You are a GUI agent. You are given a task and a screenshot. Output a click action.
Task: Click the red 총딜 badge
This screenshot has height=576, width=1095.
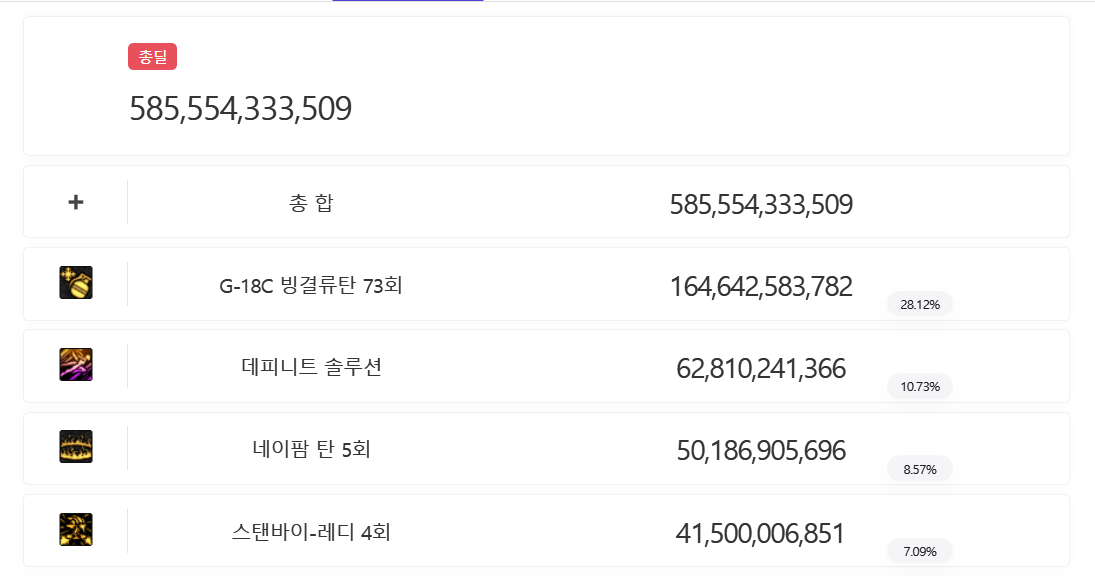point(152,57)
